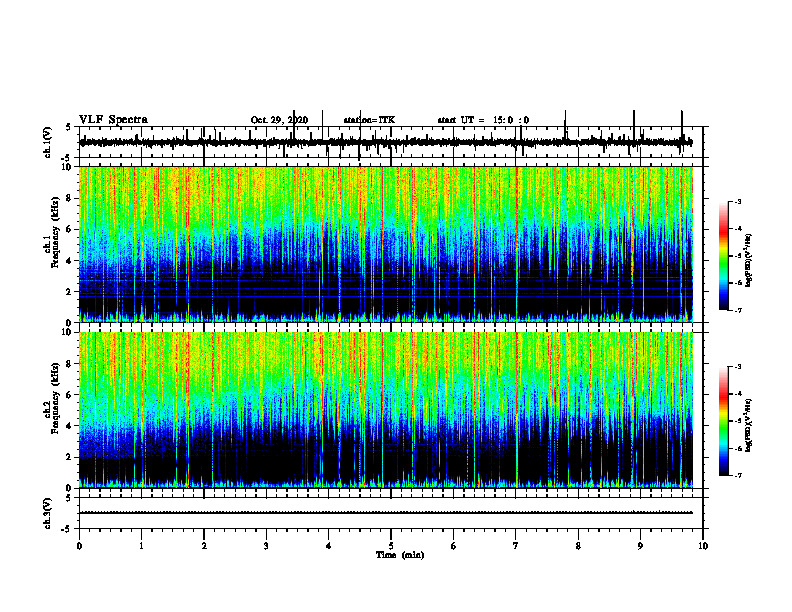Click the "-7" label on ch.1 colorbar
Viewport: 792px width, 612px height.
tap(737, 310)
